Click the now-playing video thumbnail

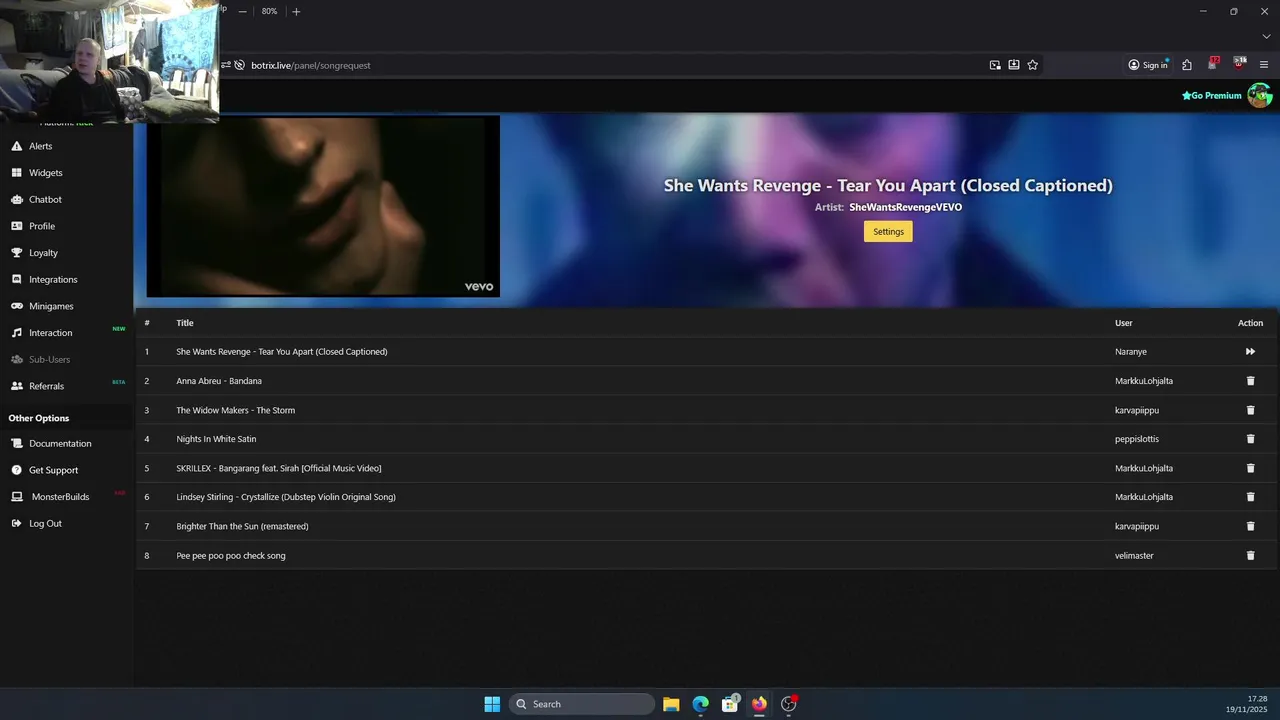pyautogui.click(x=323, y=206)
